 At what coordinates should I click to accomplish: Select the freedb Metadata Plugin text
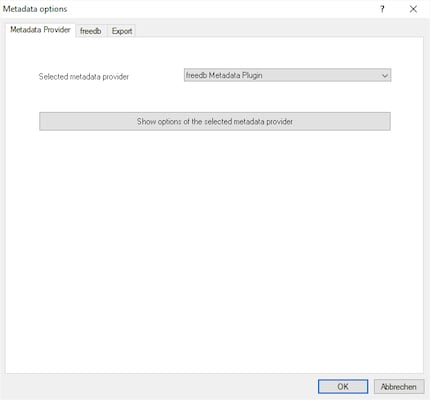224,75
